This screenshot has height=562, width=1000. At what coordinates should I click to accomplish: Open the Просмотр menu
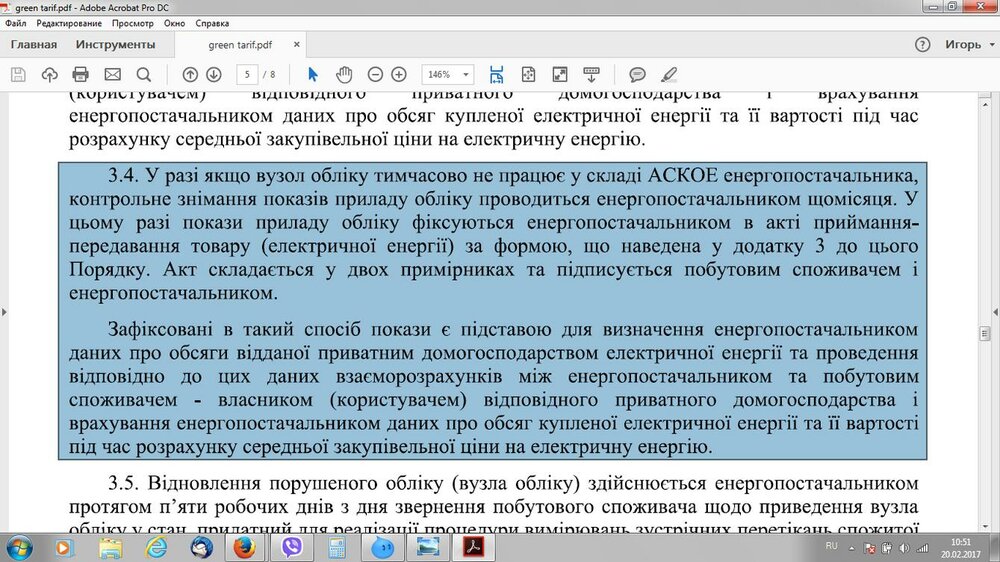point(133,23)
